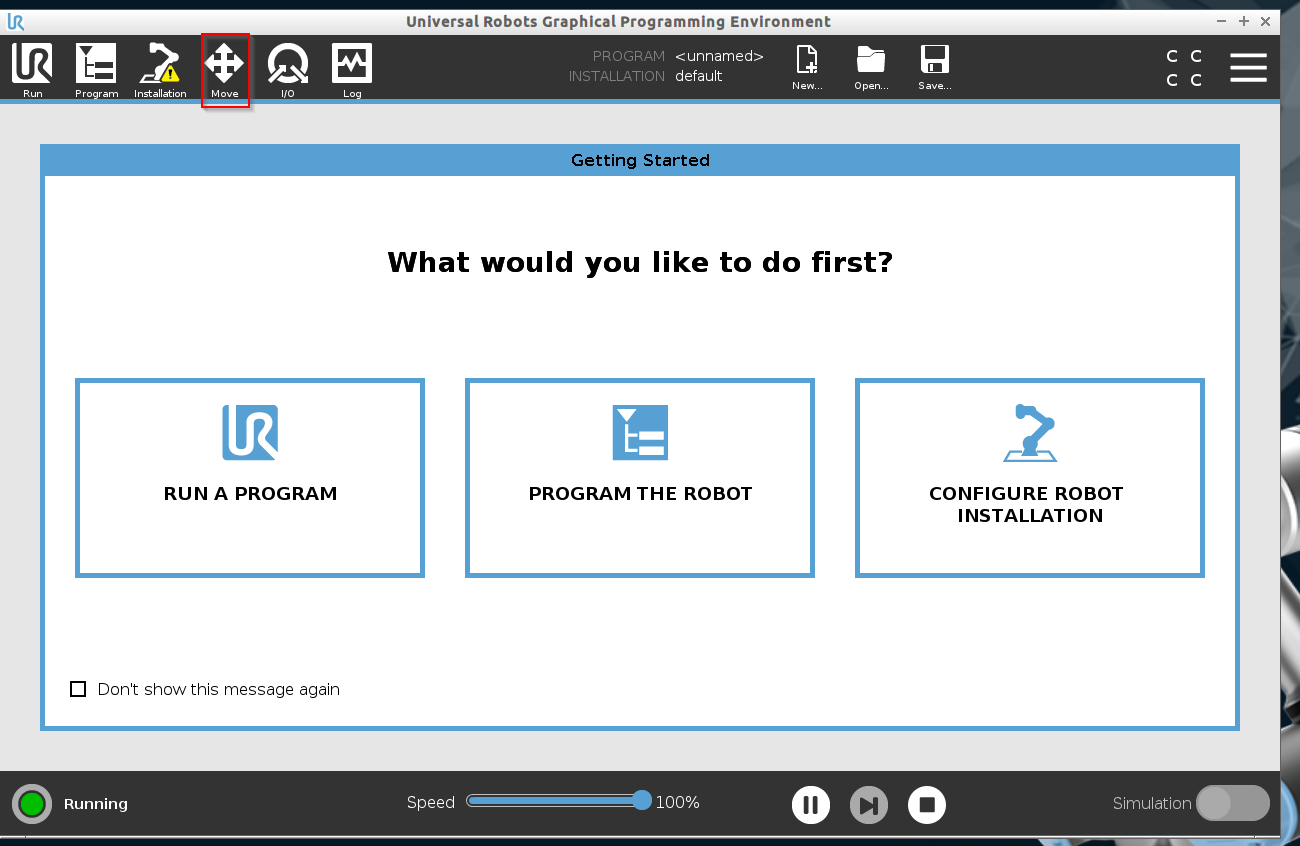Open the Program tab icon
The width and height of the screenshot is (1300, 846).
[96, 70]
